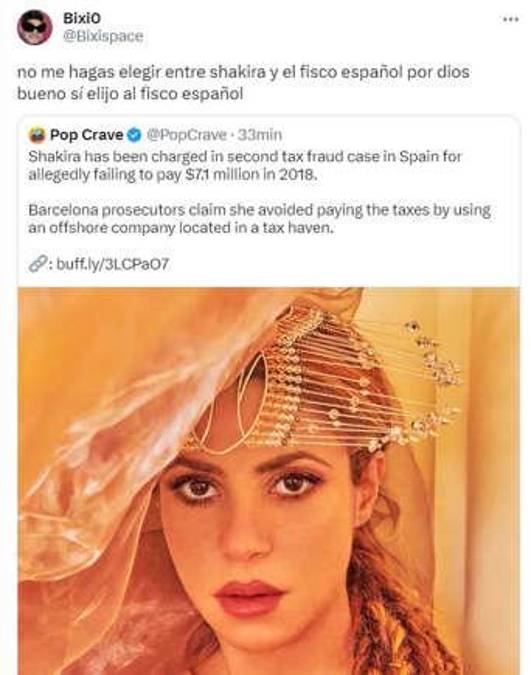This screenshot has width=531, height=675.
Task: Open the 33min timestamp
Action: [x=260, y=135]
